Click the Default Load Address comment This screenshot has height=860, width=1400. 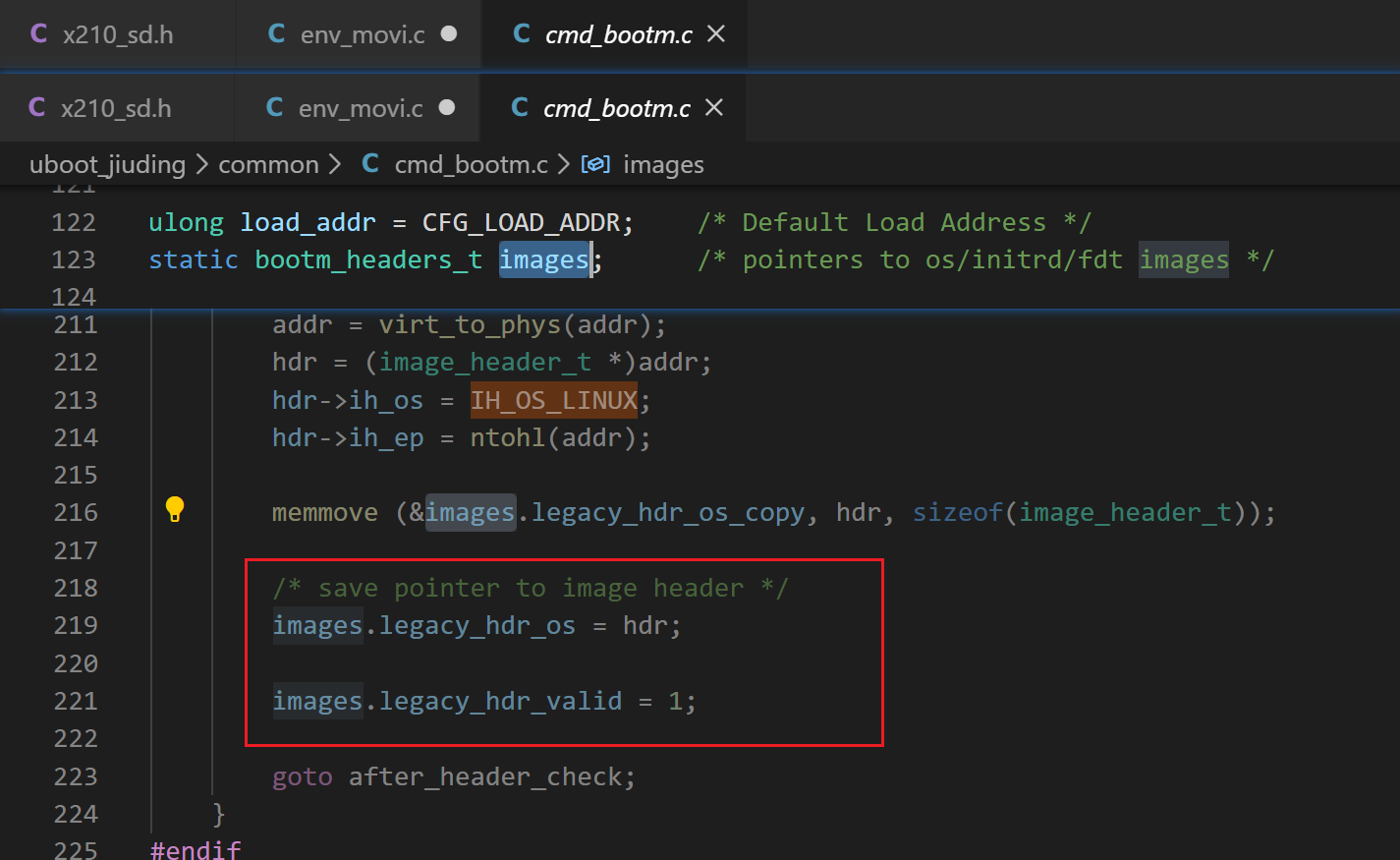894,223
